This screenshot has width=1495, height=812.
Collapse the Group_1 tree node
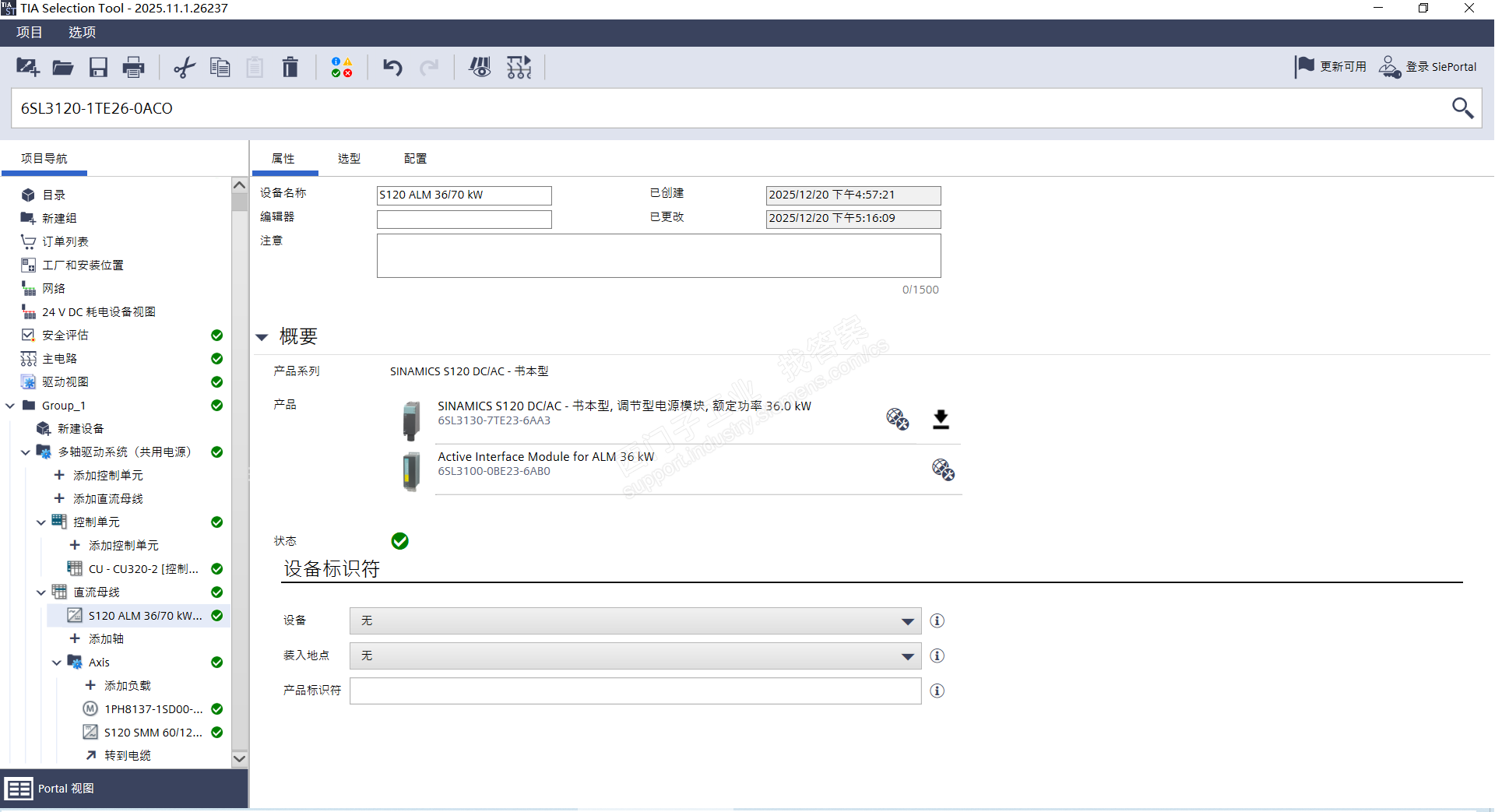coord(10,406)
